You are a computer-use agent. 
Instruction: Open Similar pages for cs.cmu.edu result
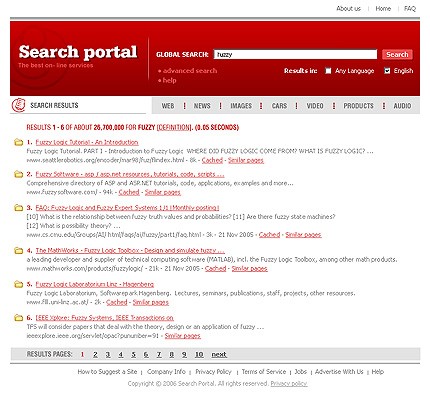[x=303, y=234]
